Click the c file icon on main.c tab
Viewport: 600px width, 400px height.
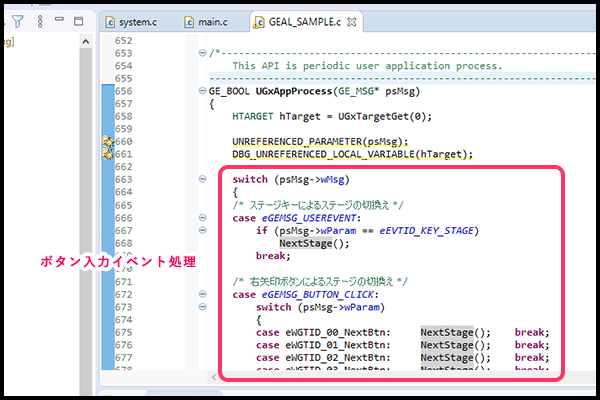click(189, 23)
